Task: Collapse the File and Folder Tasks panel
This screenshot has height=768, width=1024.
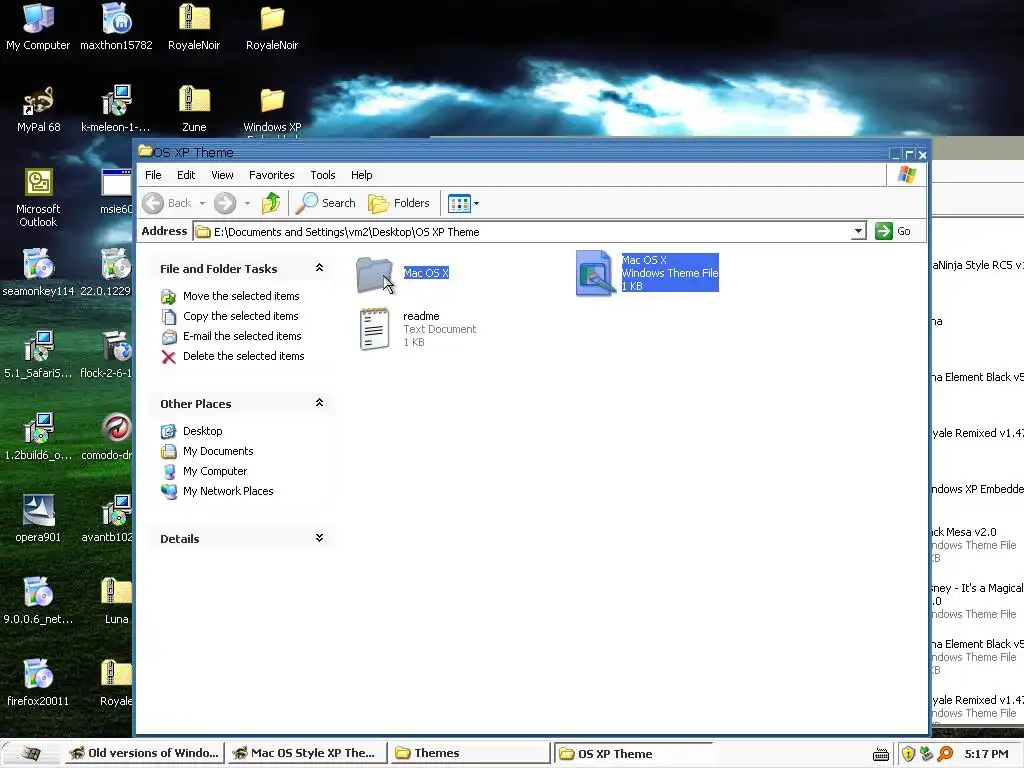Action: [319, 268]
